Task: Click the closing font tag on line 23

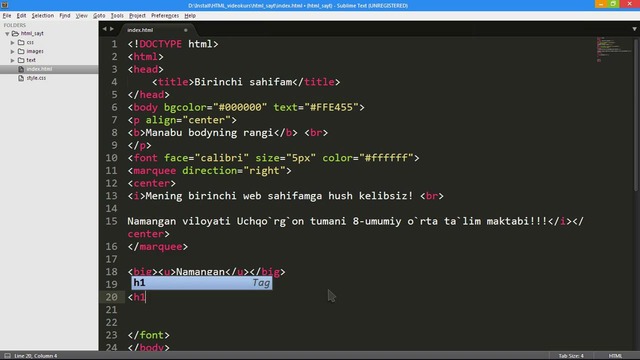Action: [x=149, y=335]
